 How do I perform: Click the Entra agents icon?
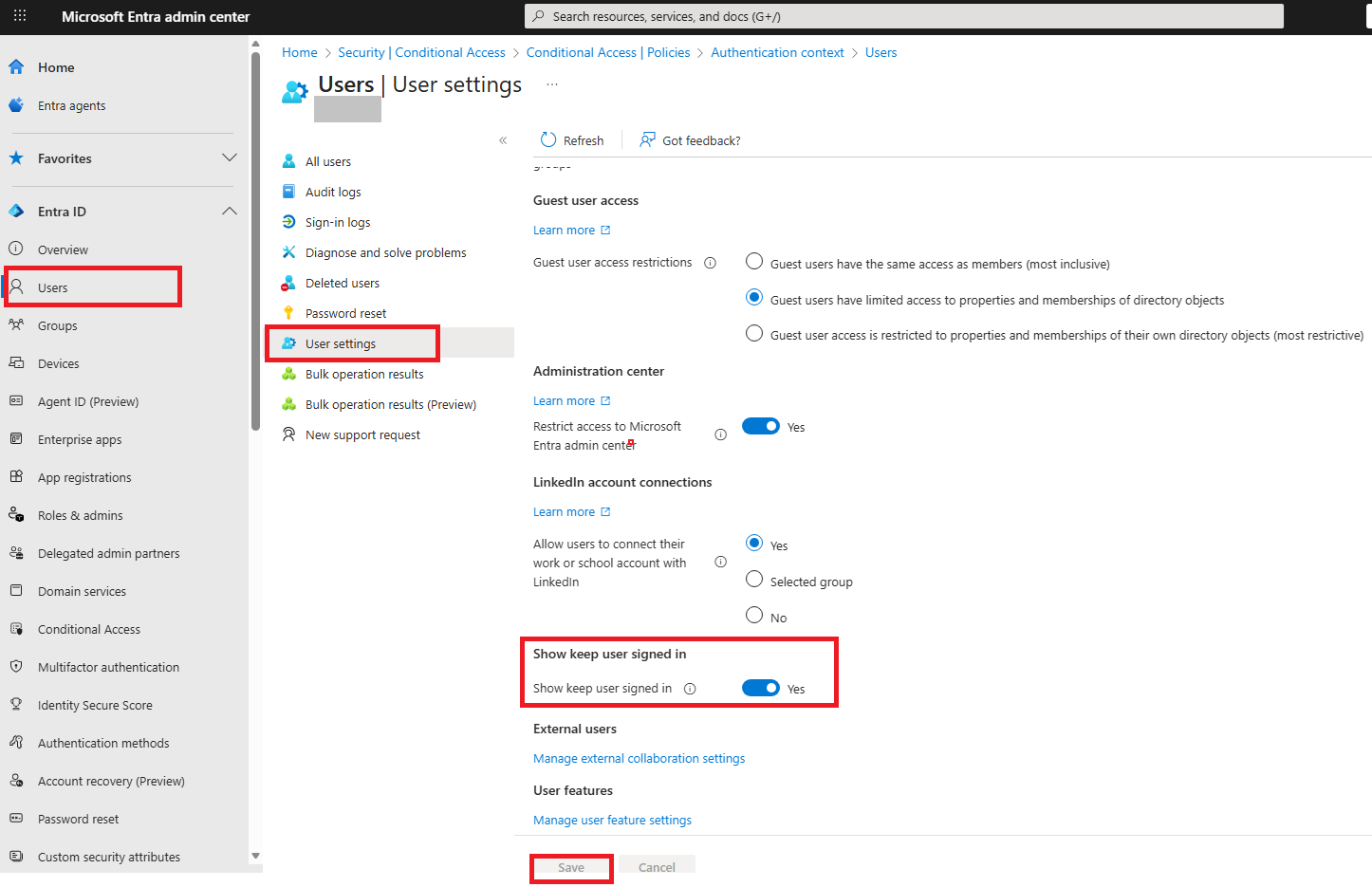(16, 105)
